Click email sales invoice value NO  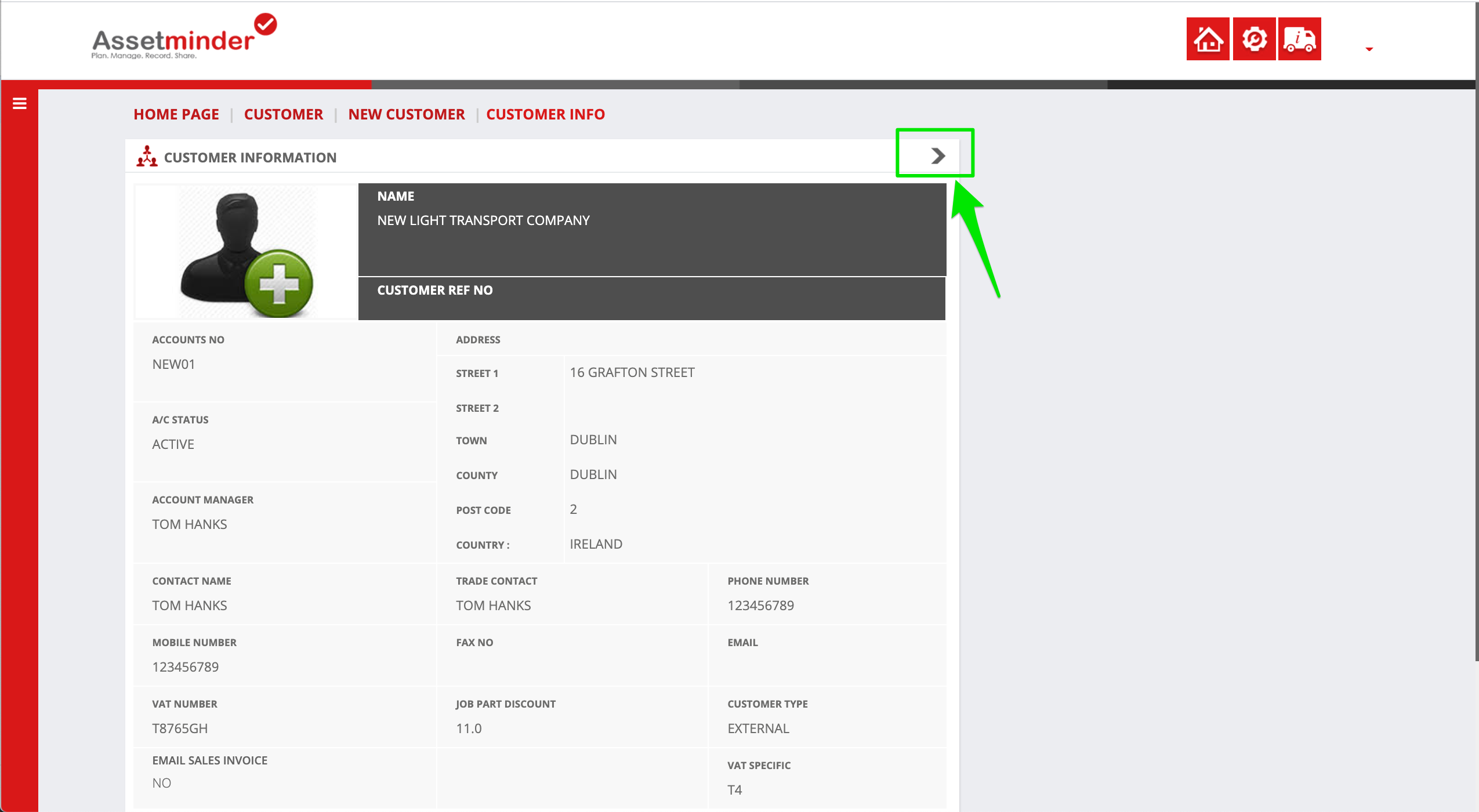click(x=161, y=783)
